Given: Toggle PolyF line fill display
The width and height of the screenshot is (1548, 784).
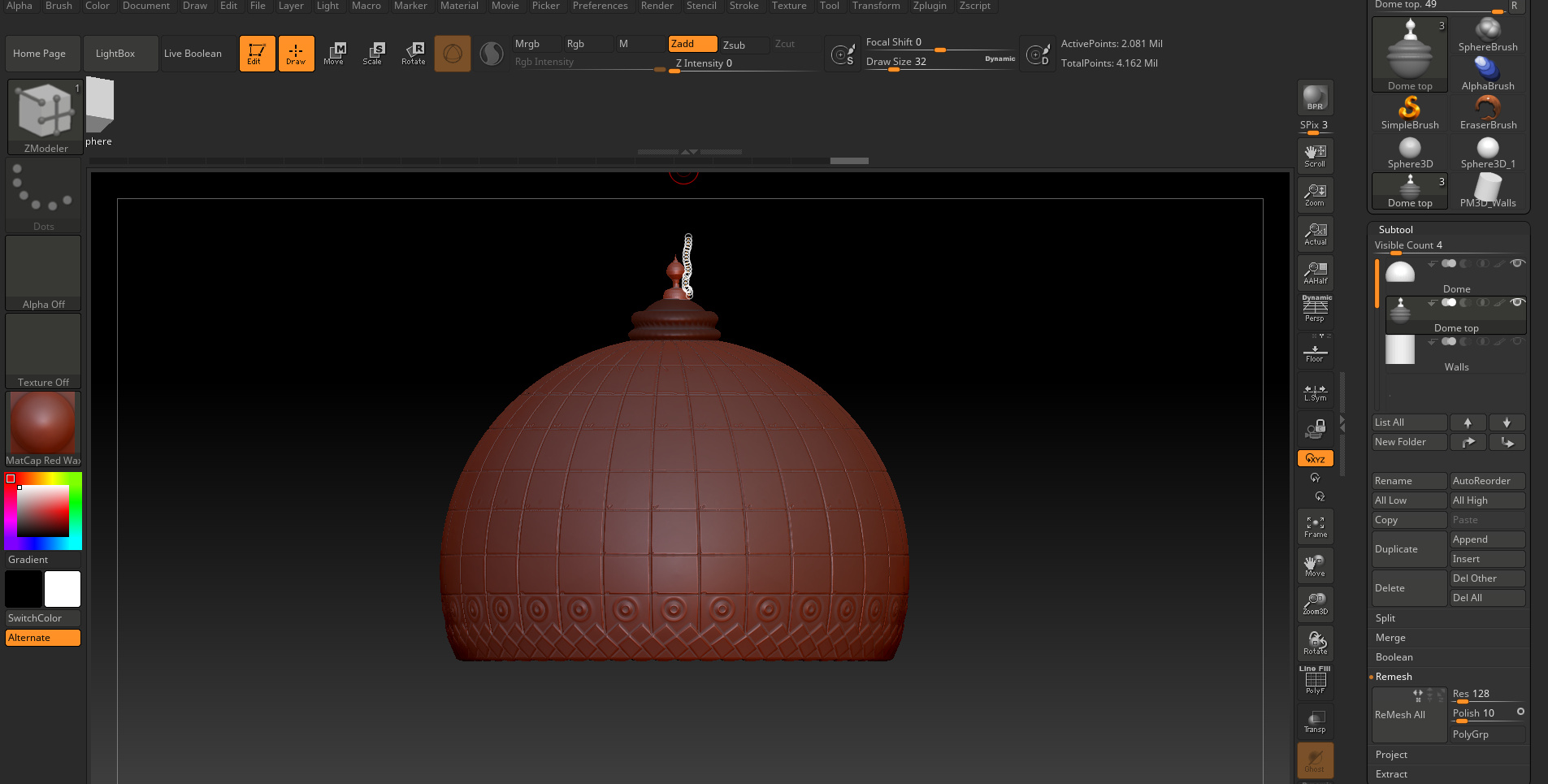Looking at the screenshot, I should click(x=1315, y=680).
